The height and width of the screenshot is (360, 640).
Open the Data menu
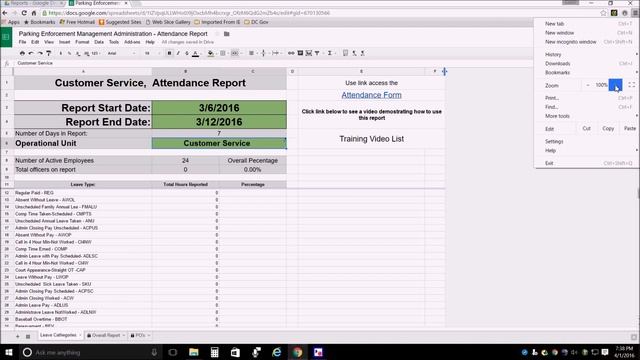(99, 42)
